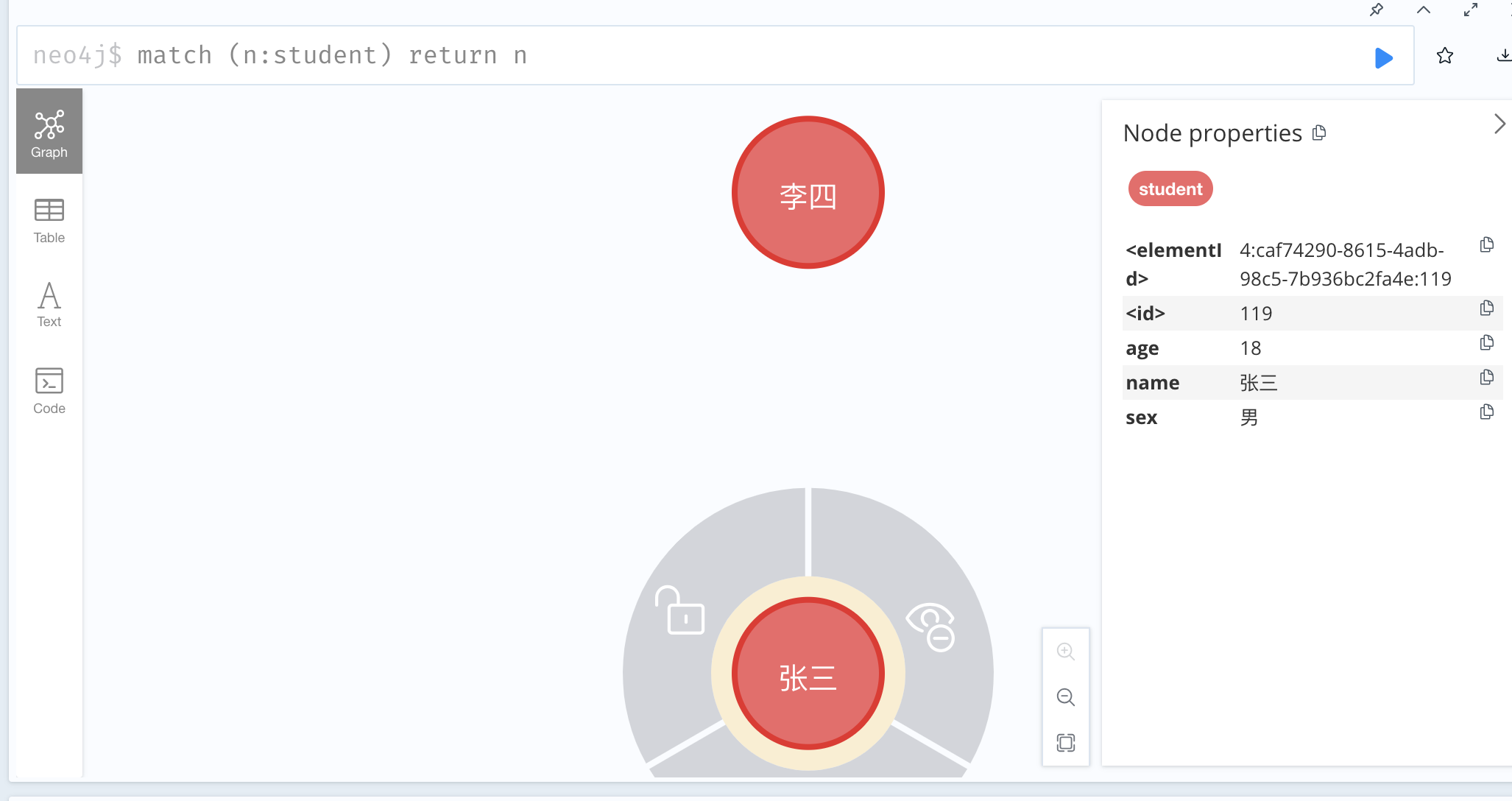Select the 李四 node

click(808, 193)
